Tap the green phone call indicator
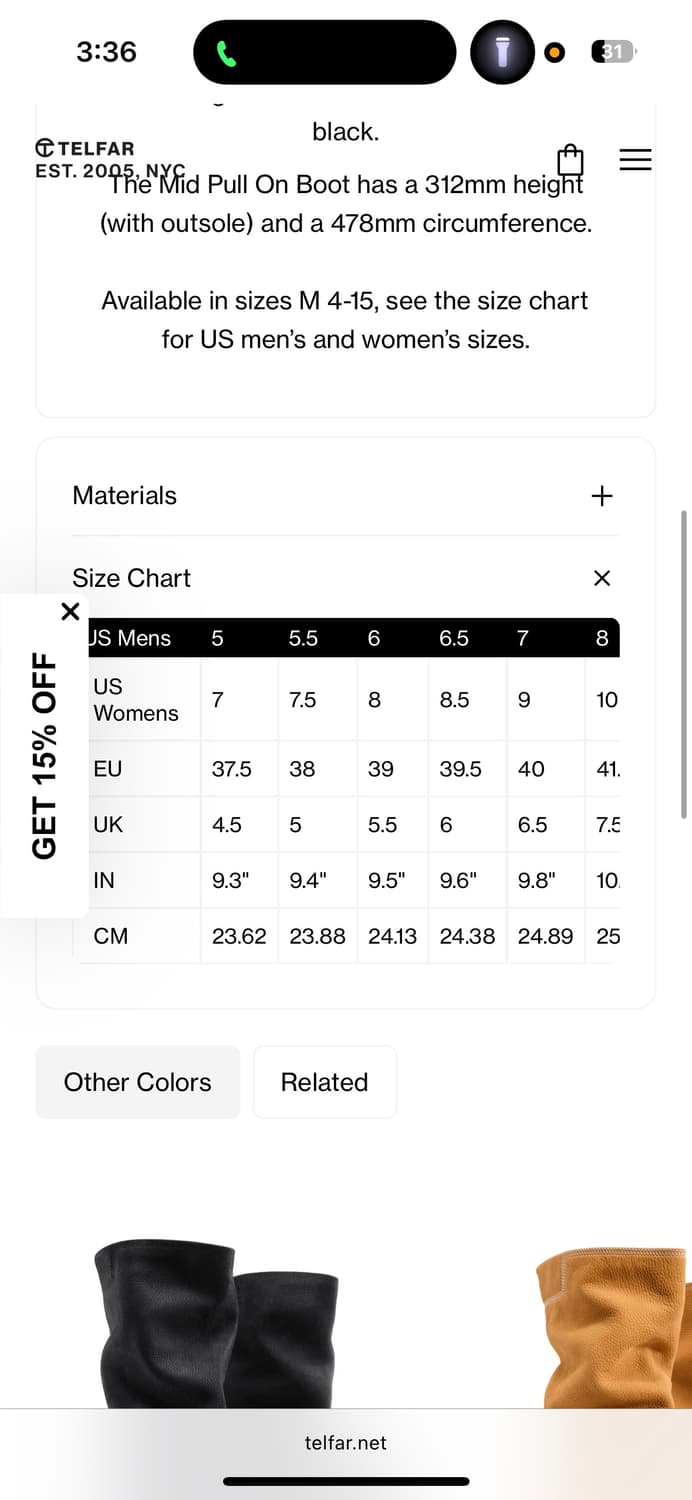The image size is (692, 1500). point(227,53)
